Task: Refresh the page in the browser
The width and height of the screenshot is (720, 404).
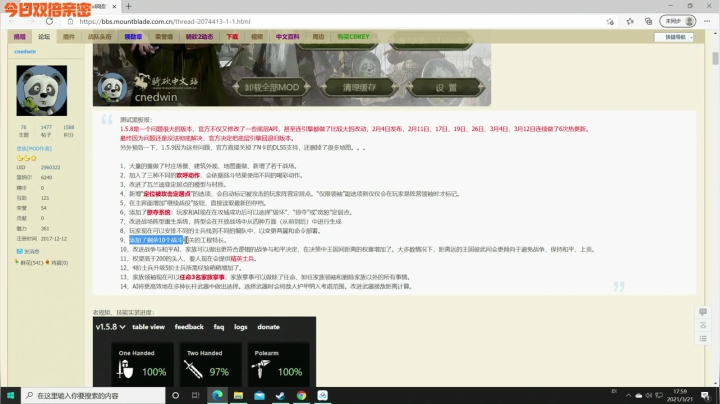Action: (49, 21)
